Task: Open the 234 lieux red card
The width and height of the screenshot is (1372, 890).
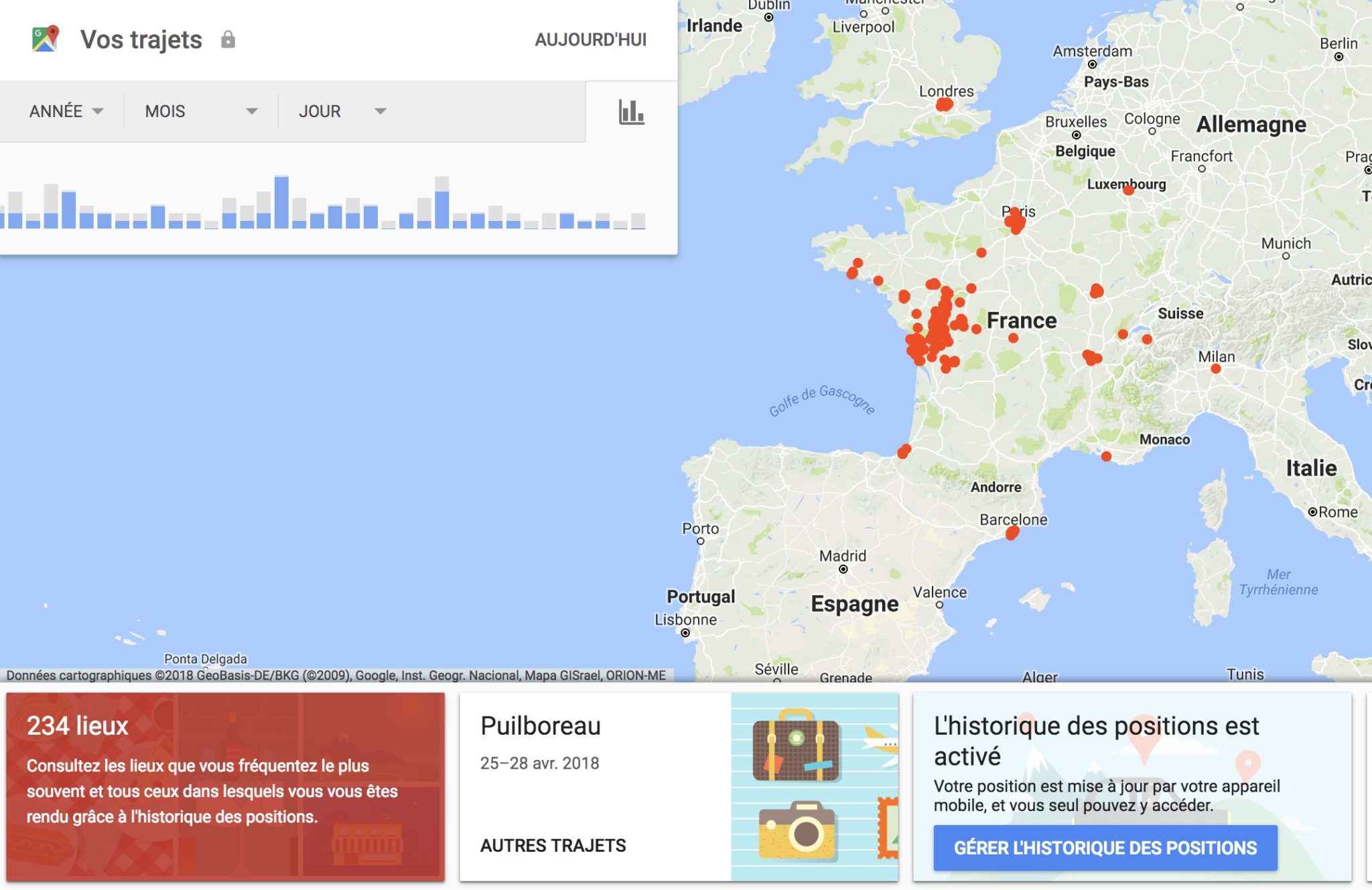Action: 225,786
